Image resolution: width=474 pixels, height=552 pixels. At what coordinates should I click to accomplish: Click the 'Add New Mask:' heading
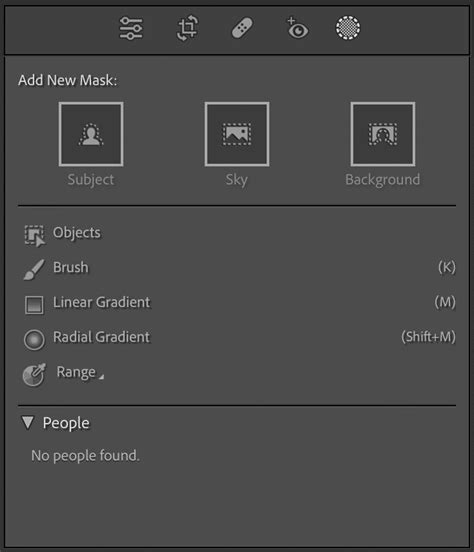coord(68,80)
